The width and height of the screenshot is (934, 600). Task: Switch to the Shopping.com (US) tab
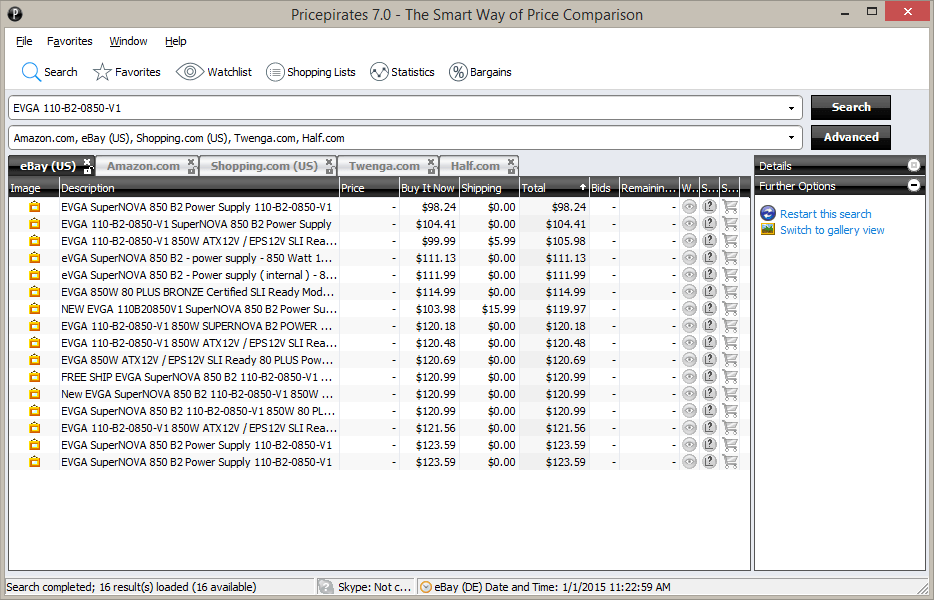(x=264, y=166)
